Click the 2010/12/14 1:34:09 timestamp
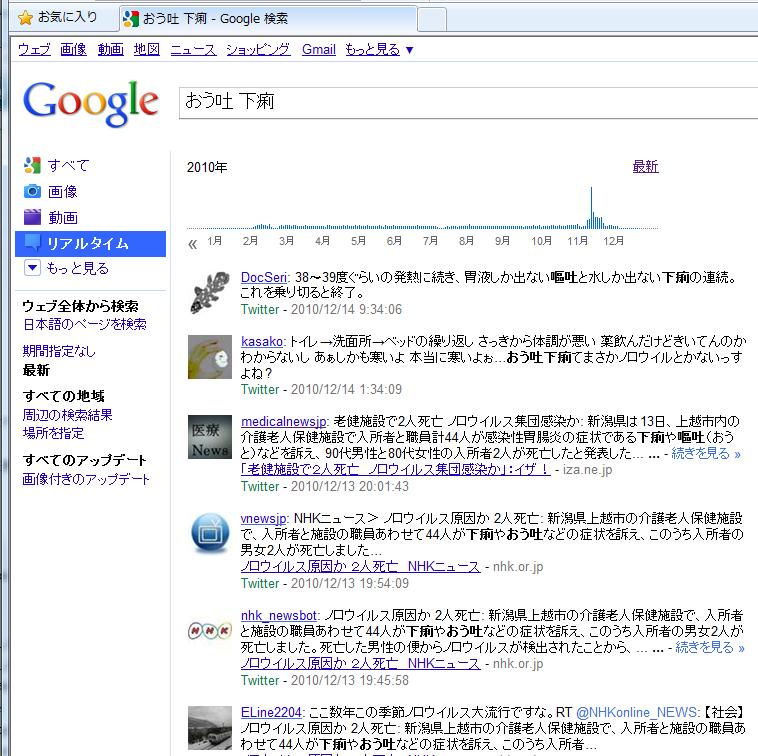The height and width of the screenshot is (756, 758). click(346, 390)
